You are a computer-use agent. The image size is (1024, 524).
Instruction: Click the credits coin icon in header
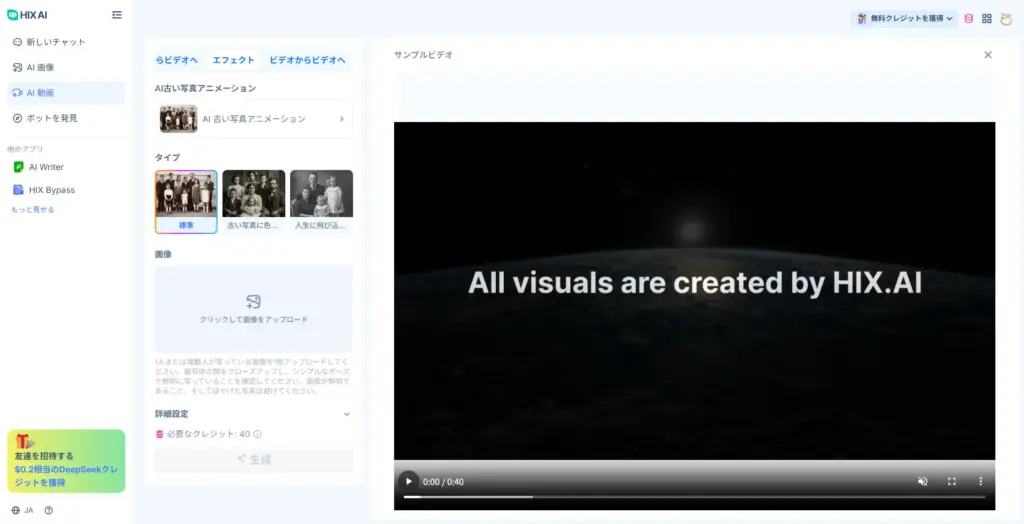click(x=968, y=18)
